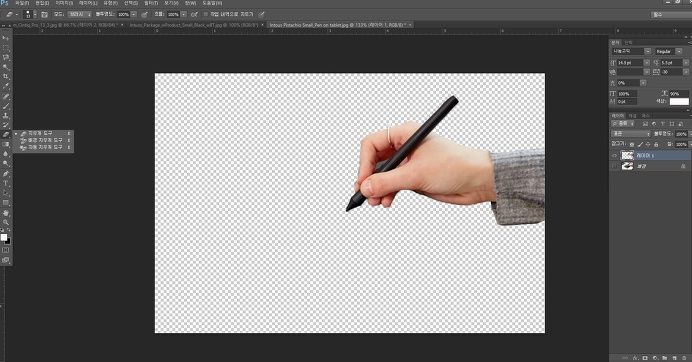This screenshot has width=692, height=362.
Task: Open the layer blend mode 표준 dropdown
Action: (631, 134)
